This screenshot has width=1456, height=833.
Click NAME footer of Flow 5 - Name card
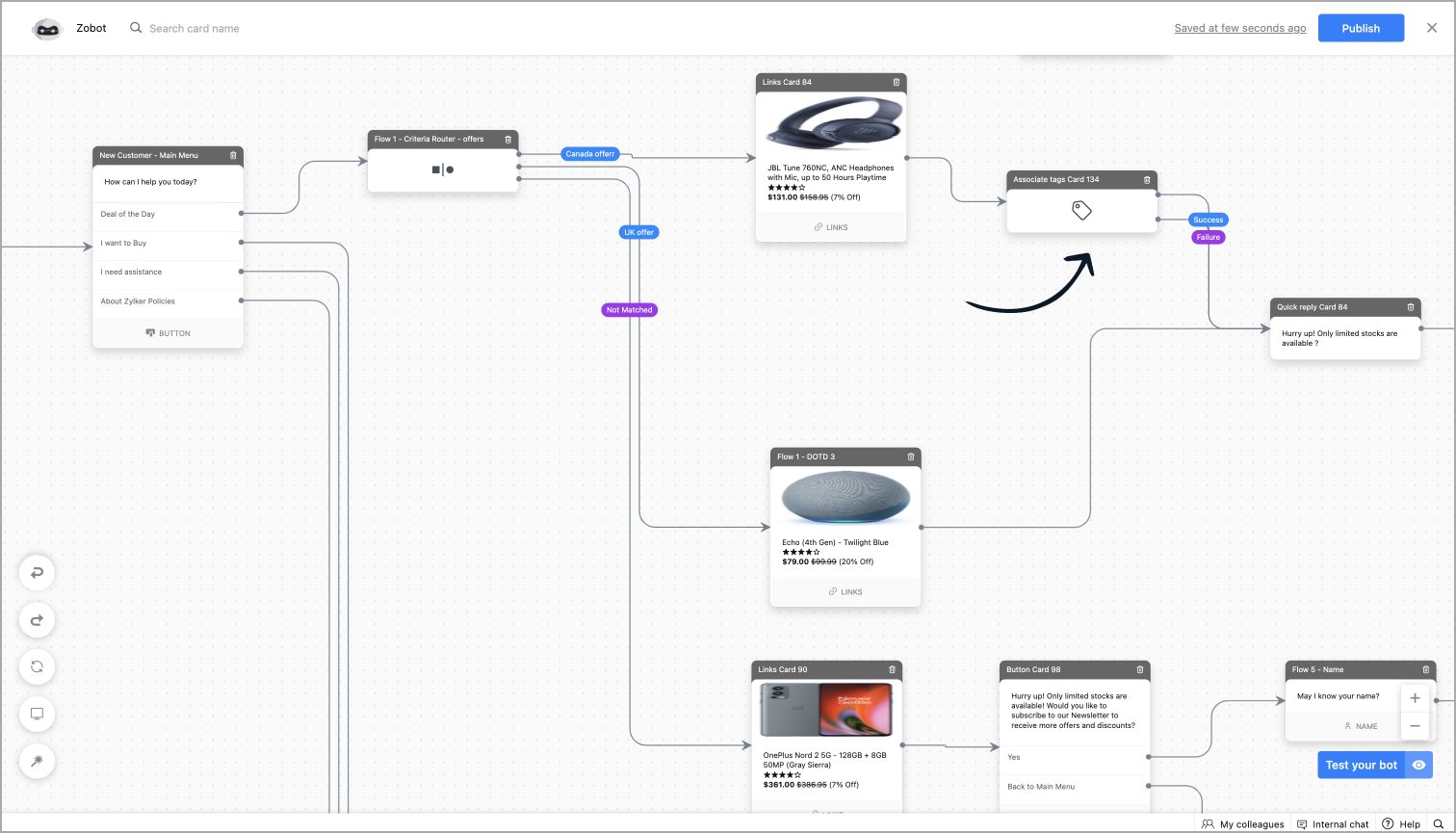[1361, 726]
